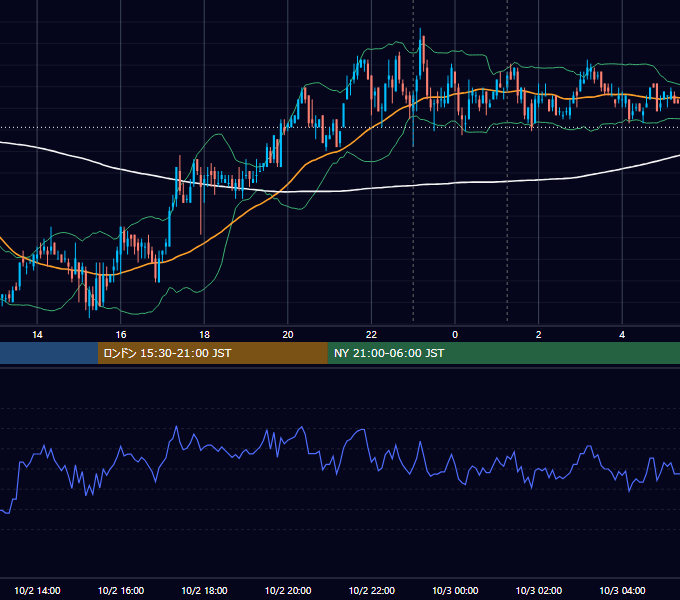Image resolution: width=680 pixels, height=600 pixels.
Task: Click the 22 hour label on price chart axis
Action: [x=371, y=335]
